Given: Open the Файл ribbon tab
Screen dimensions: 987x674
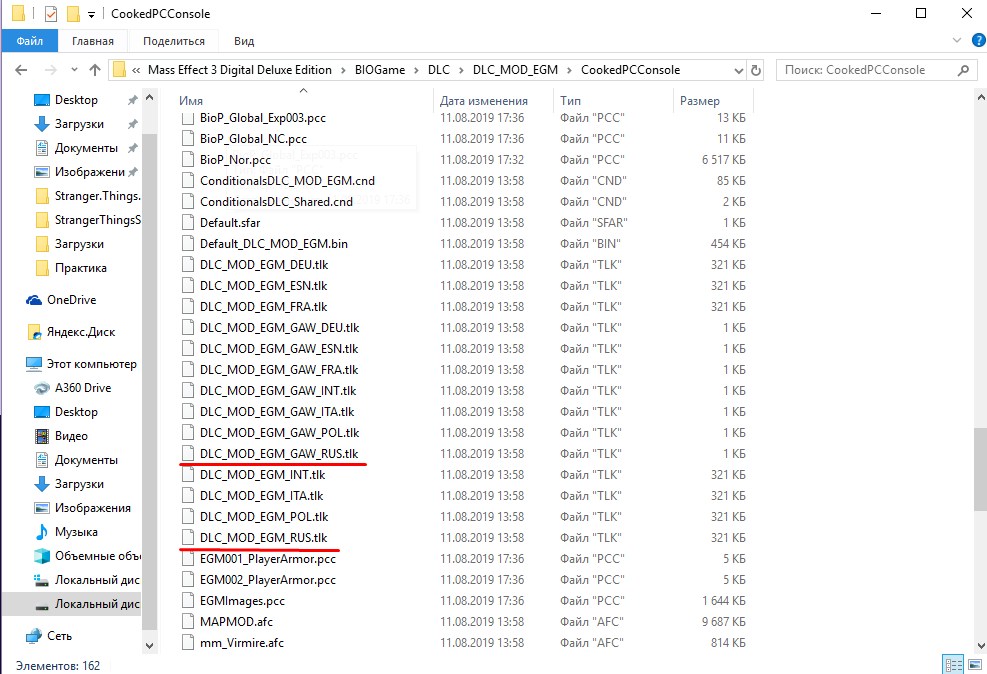Looking at the screenshot, I should tap(30, 41).
